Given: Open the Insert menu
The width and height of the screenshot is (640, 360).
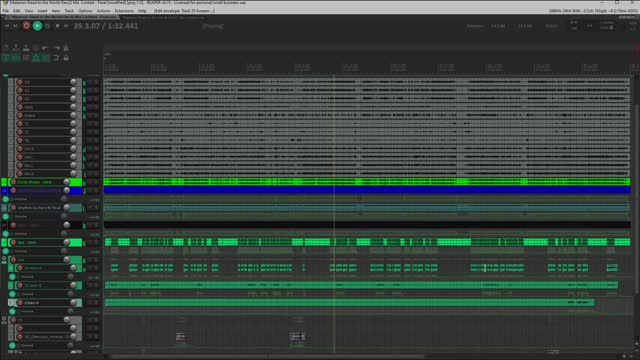Looking at the screenshot, I should point(42,11).
